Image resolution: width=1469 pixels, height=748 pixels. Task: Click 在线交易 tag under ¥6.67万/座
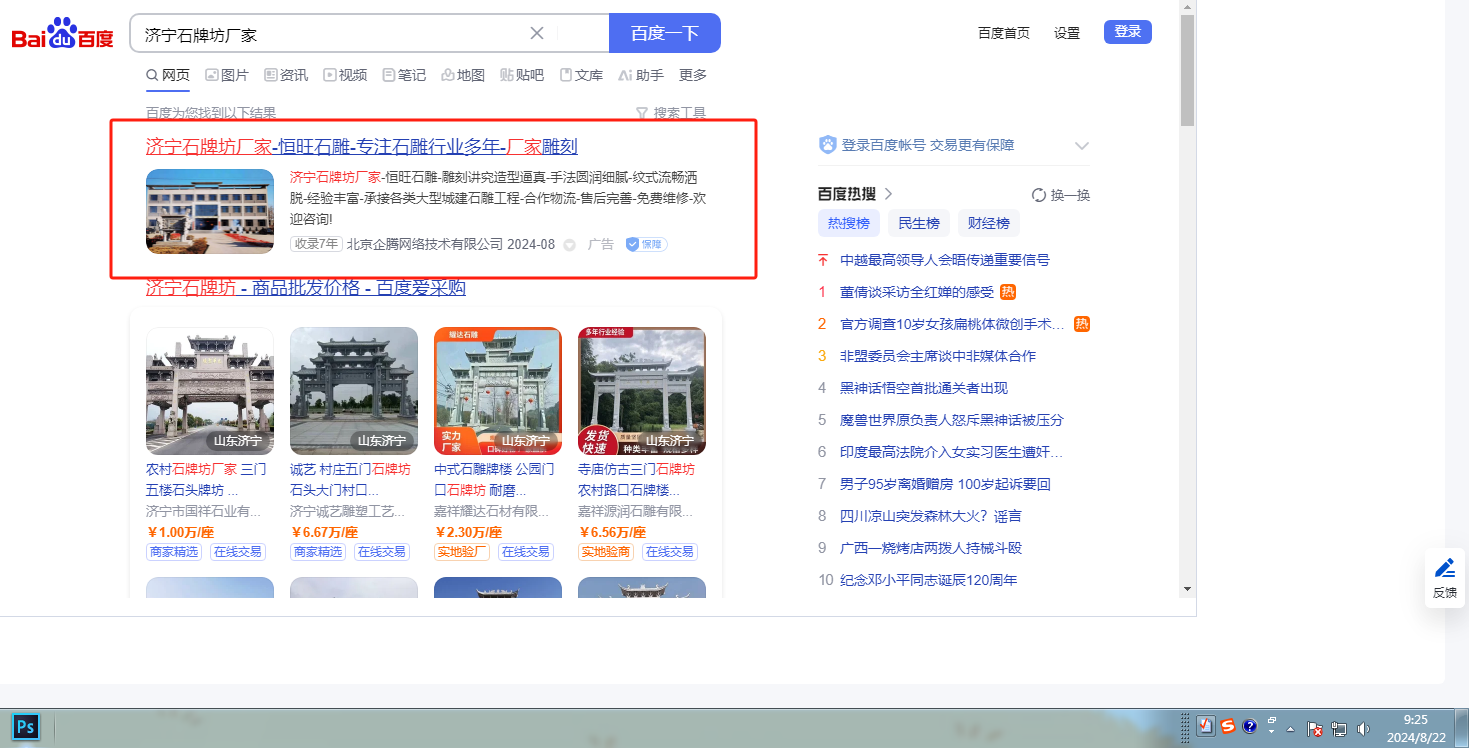click(x=382, y=552)
